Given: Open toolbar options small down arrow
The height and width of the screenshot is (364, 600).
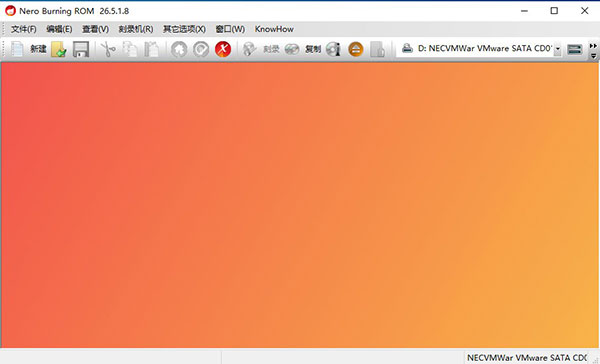Looking at the screenshot, I should click(593, 56).
